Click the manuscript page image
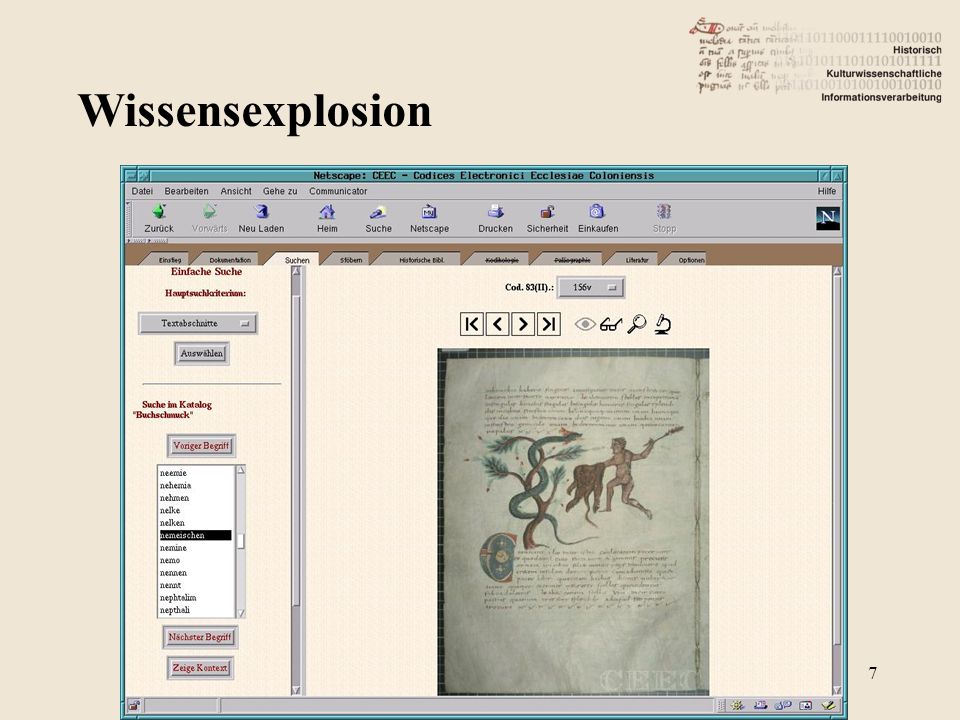 tap(573, 522)
